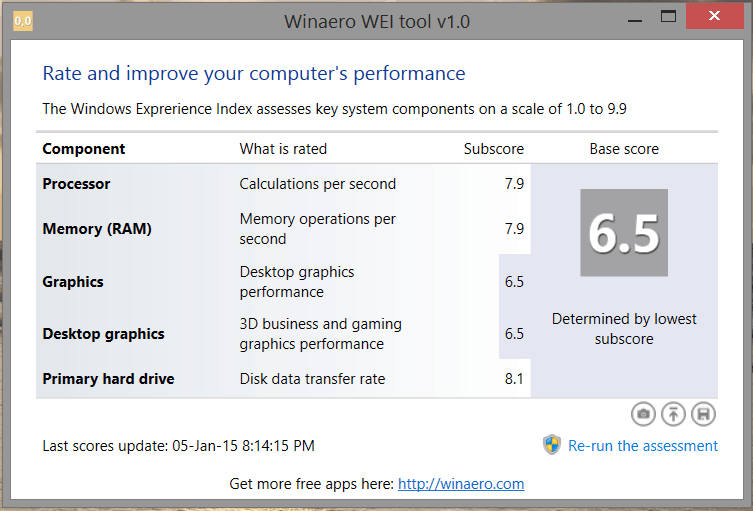Click the Graphics subscore 6.5
753x511 pixels.
click(x=514, y=282)
